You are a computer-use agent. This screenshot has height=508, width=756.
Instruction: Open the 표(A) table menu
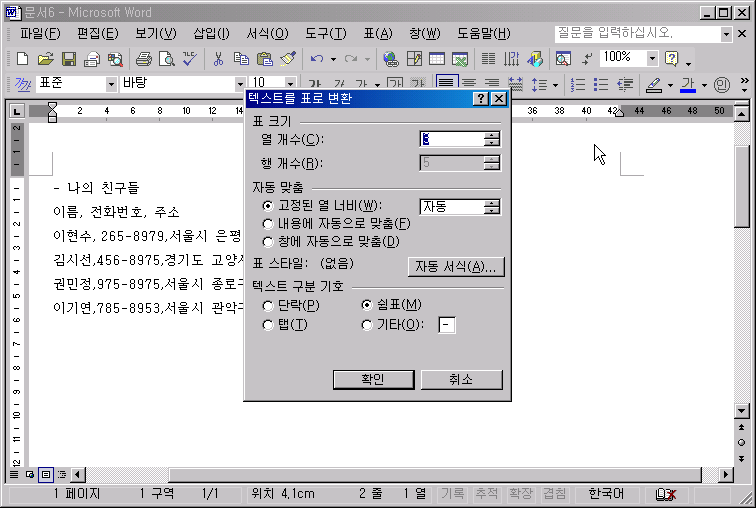pyautogui.click(x=376, y=34)
